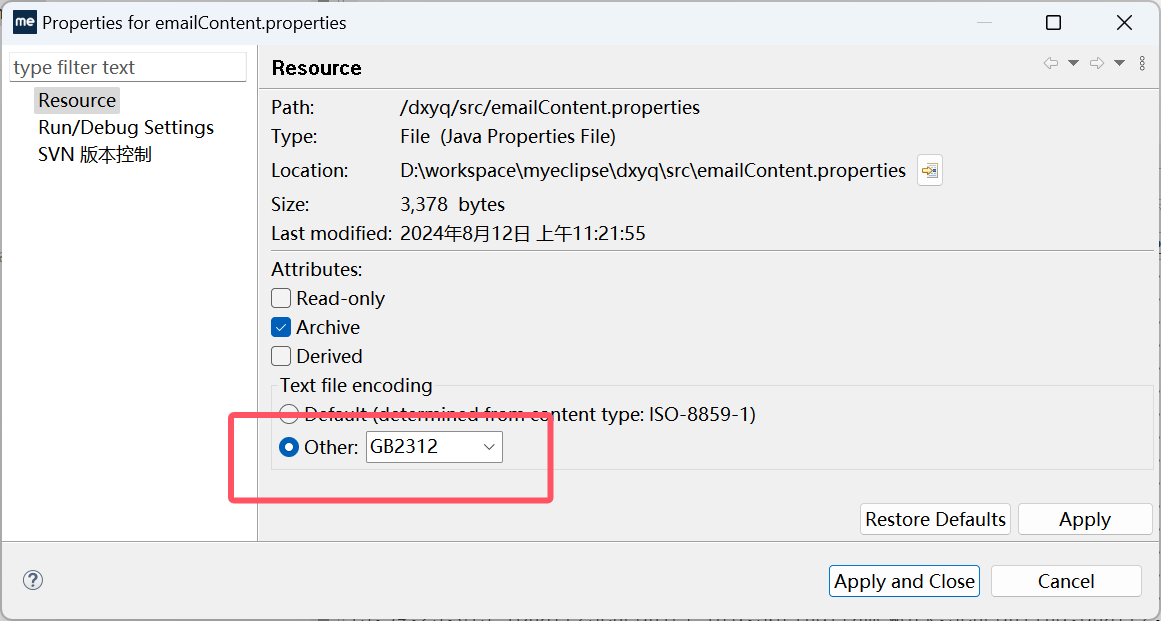This screenshot has height=621, width=1161.
Task: Close the Properties dialog with X
Action: pos(1124,22)
